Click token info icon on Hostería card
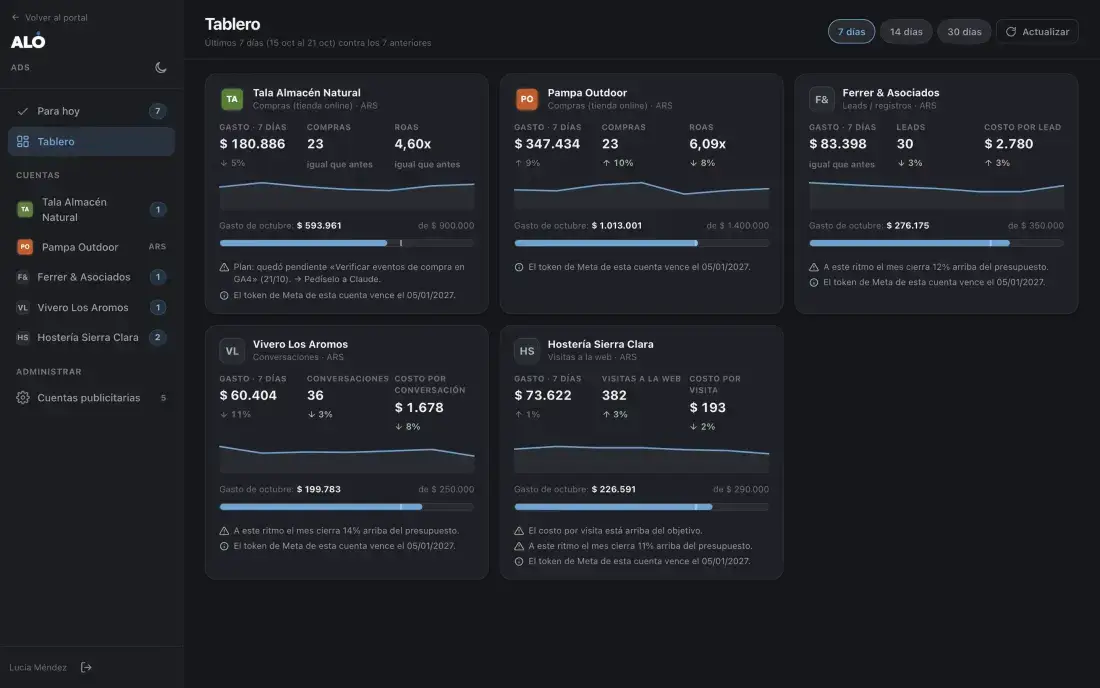The height and width of the screenshot is (688, 1100). (519, 561)
